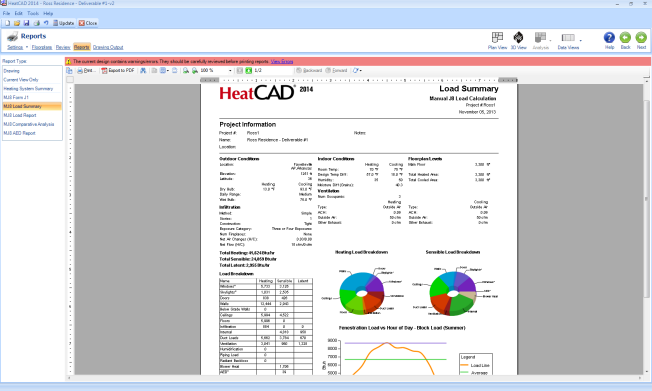Open the Plan View
The height and width of the screenshot is (391, 652).
click(x=497, y=41)
